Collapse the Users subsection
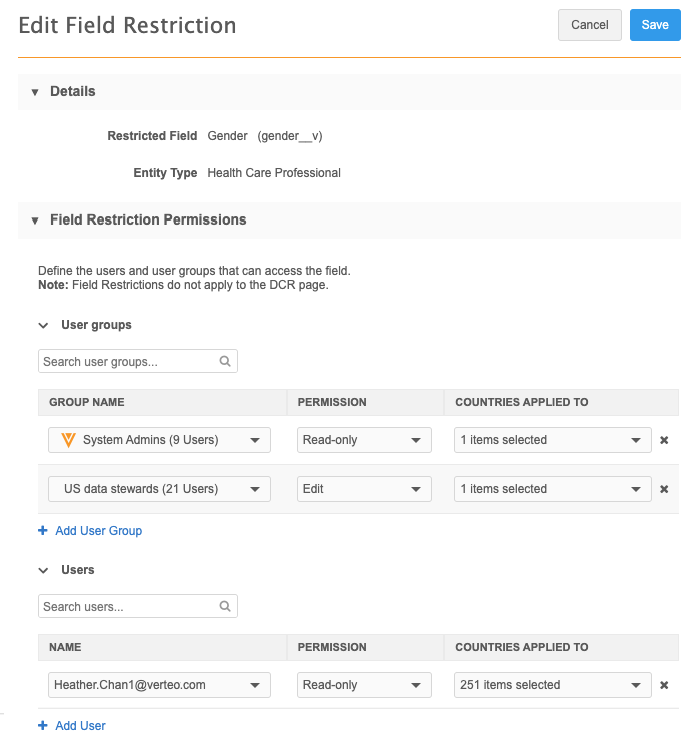691x734 pixels. click(x=43, y=570)
